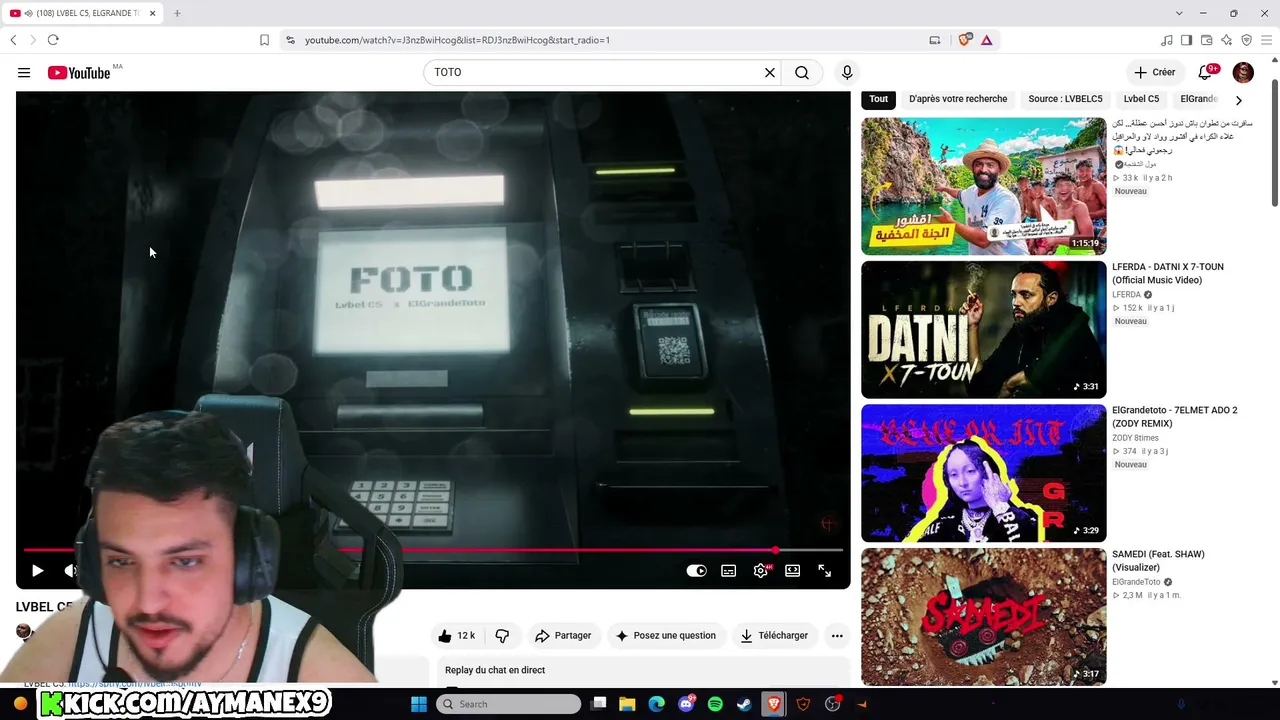
Task: Open File Explorer from the taskbar
Action: pyautogui.click(x=628, y=704)
